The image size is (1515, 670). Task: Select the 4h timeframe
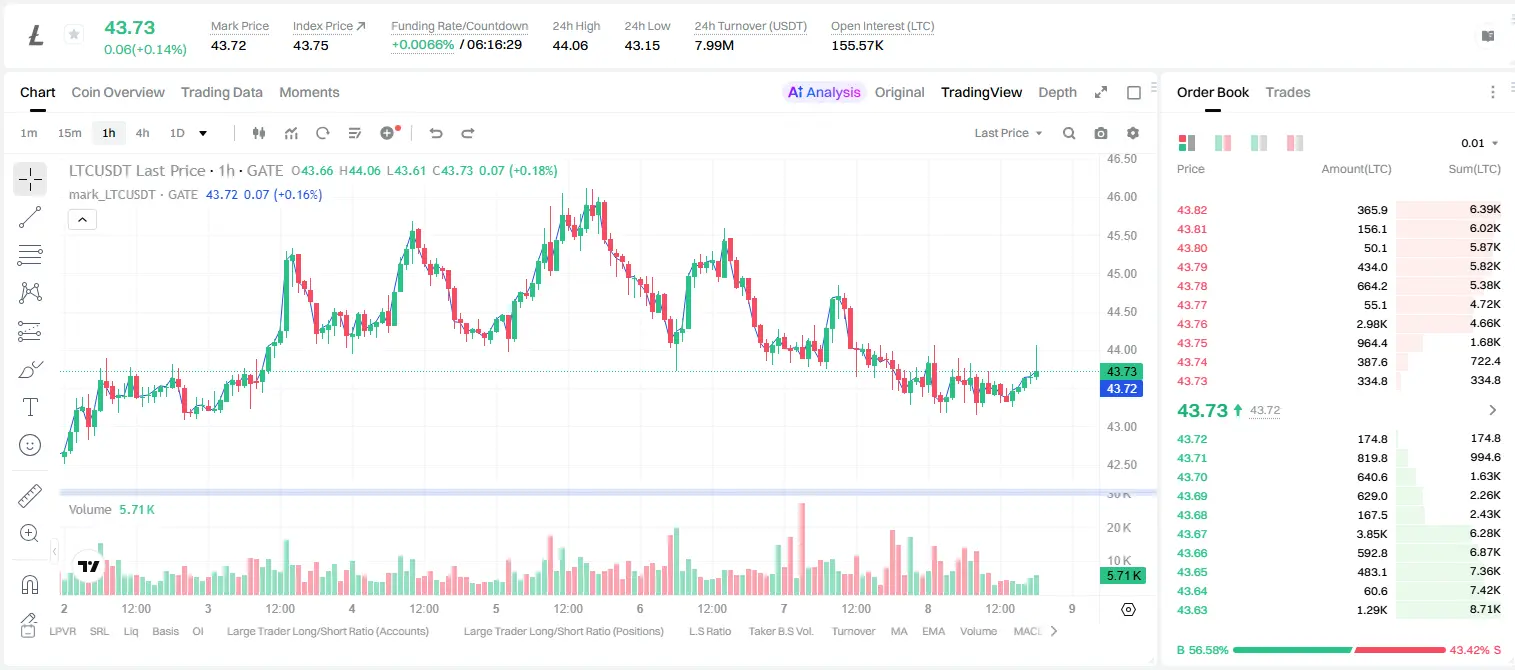coord(143,133)
